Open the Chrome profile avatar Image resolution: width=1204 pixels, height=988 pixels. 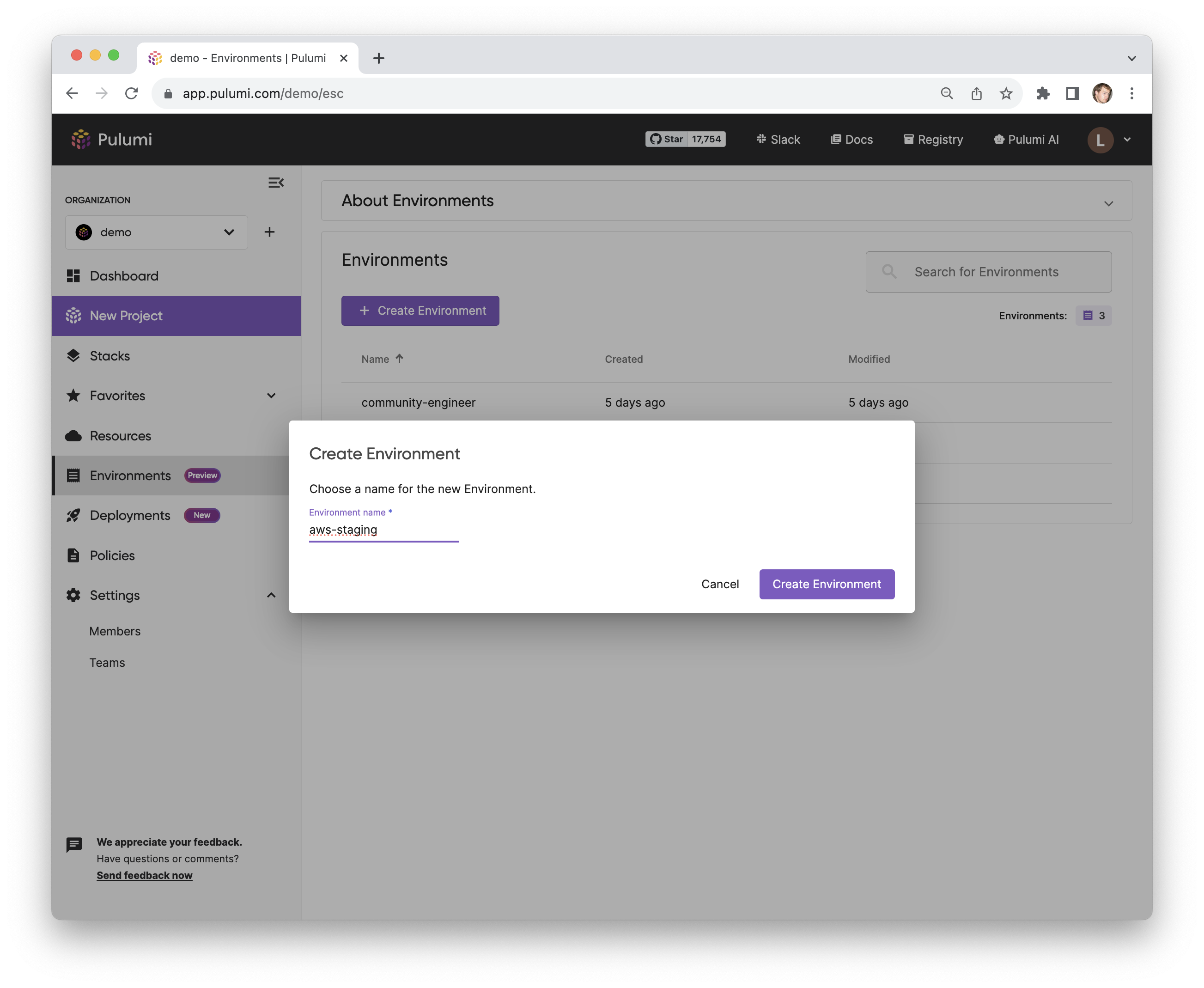coord(1102,93)
